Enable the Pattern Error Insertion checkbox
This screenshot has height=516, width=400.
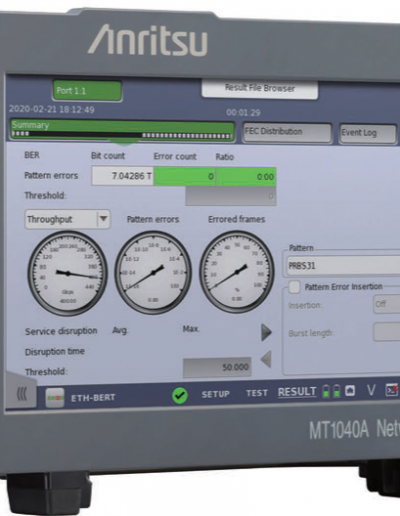[294, 287]
